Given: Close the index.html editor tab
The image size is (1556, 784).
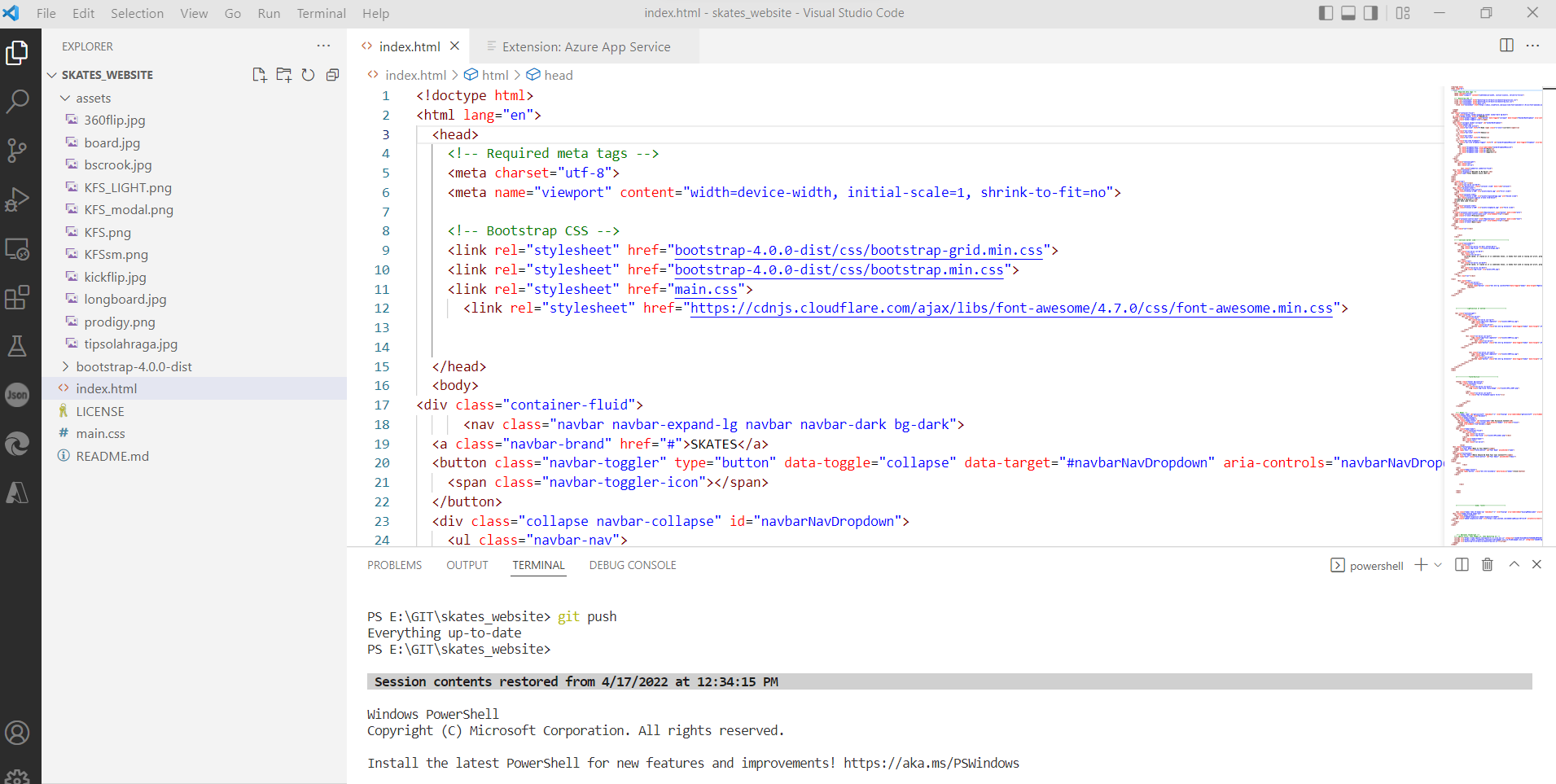Looking at the screenshot, I should (455, 46).
